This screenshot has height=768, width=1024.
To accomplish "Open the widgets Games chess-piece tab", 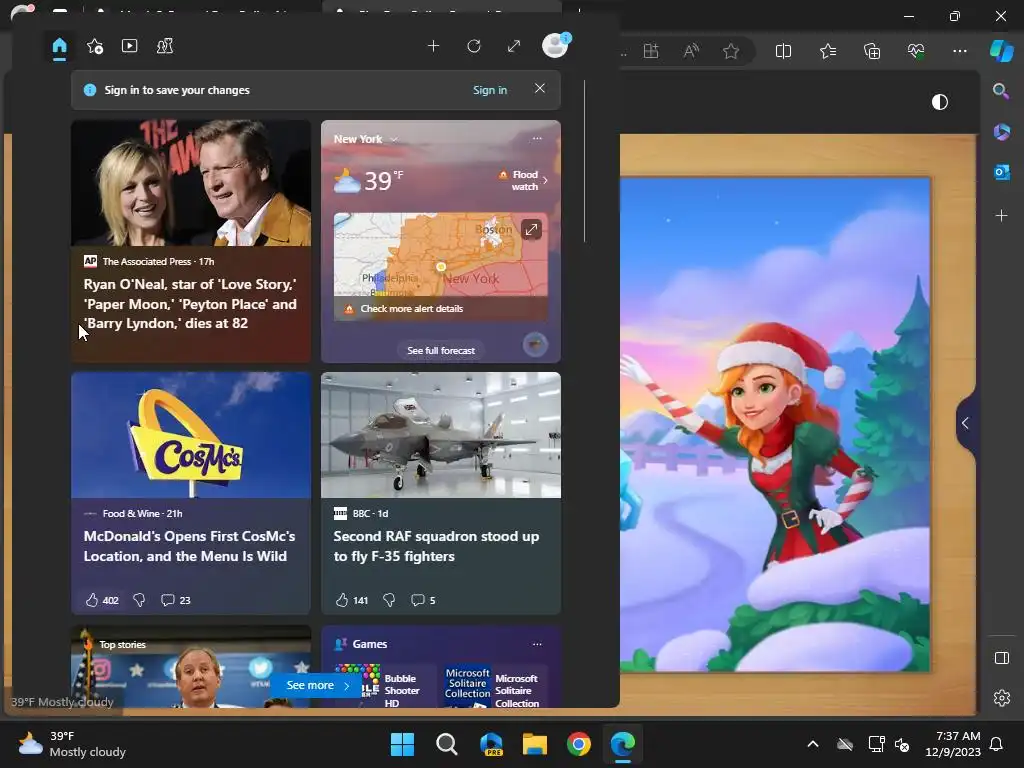I will click(x=165, y=46).
